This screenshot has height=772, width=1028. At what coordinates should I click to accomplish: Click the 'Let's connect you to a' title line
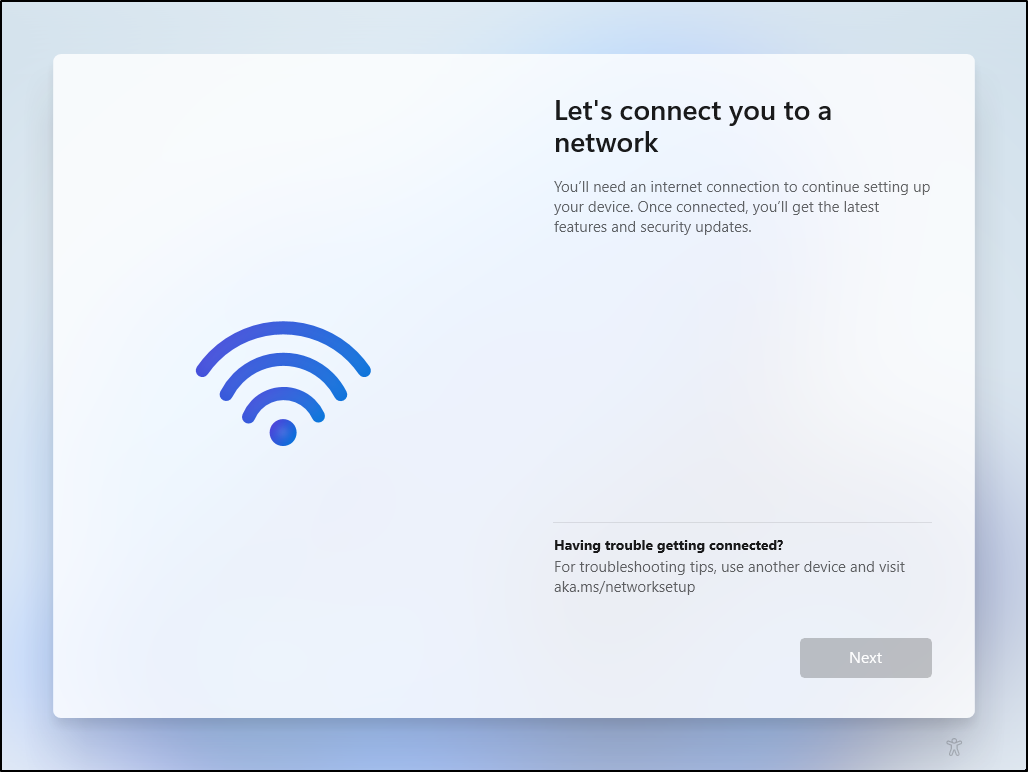tap(693, 111)
